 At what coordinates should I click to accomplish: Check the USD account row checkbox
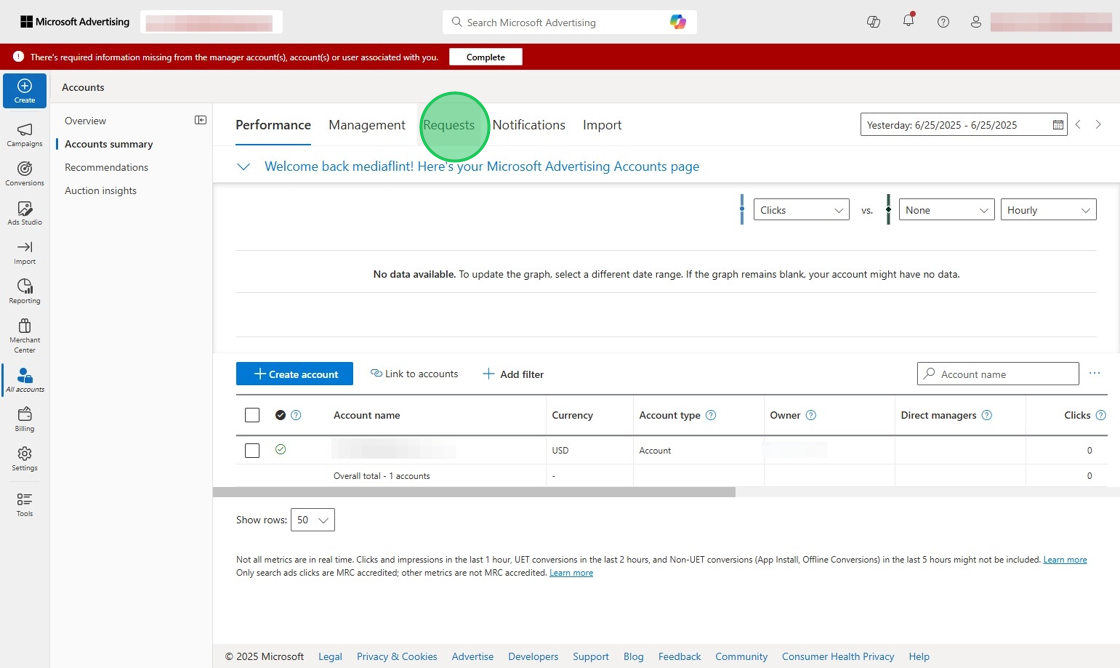(252, 450)
